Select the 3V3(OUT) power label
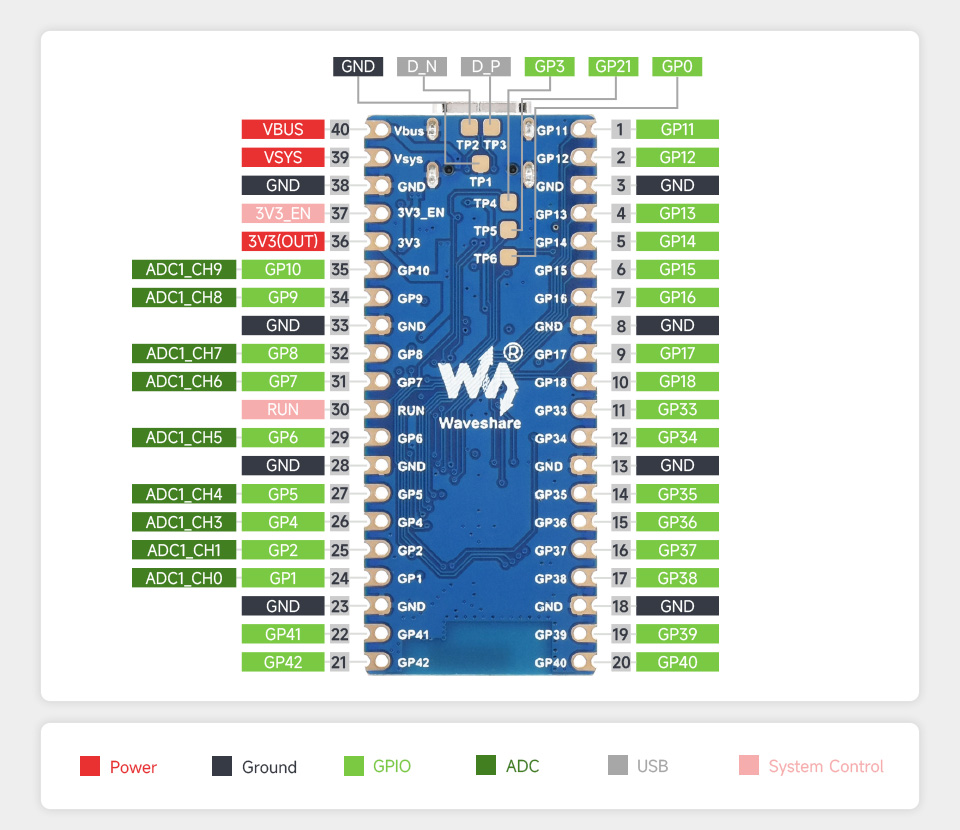 click(283, 241)
